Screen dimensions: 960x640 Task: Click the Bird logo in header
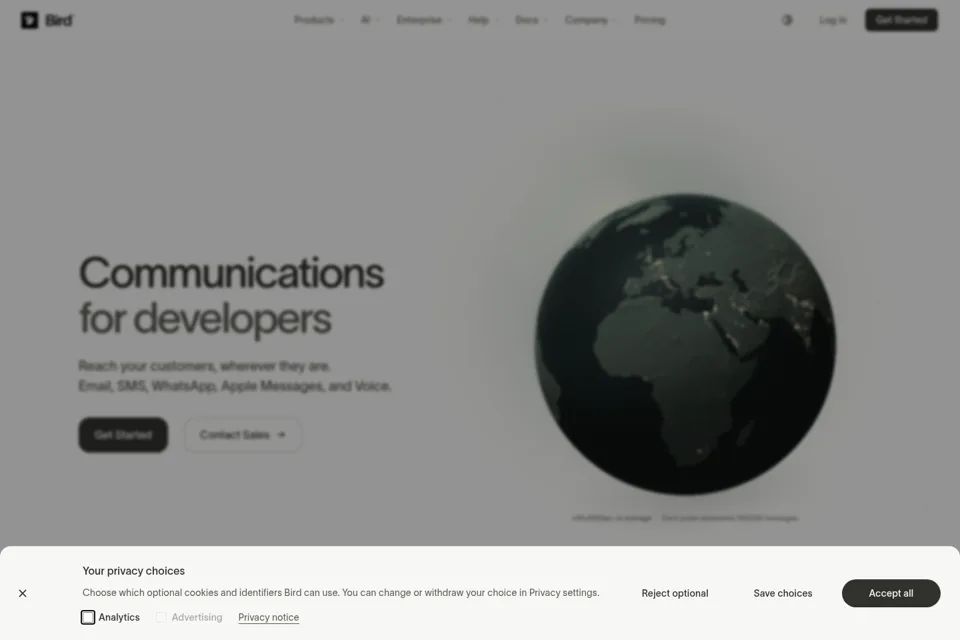click(47, 20)
